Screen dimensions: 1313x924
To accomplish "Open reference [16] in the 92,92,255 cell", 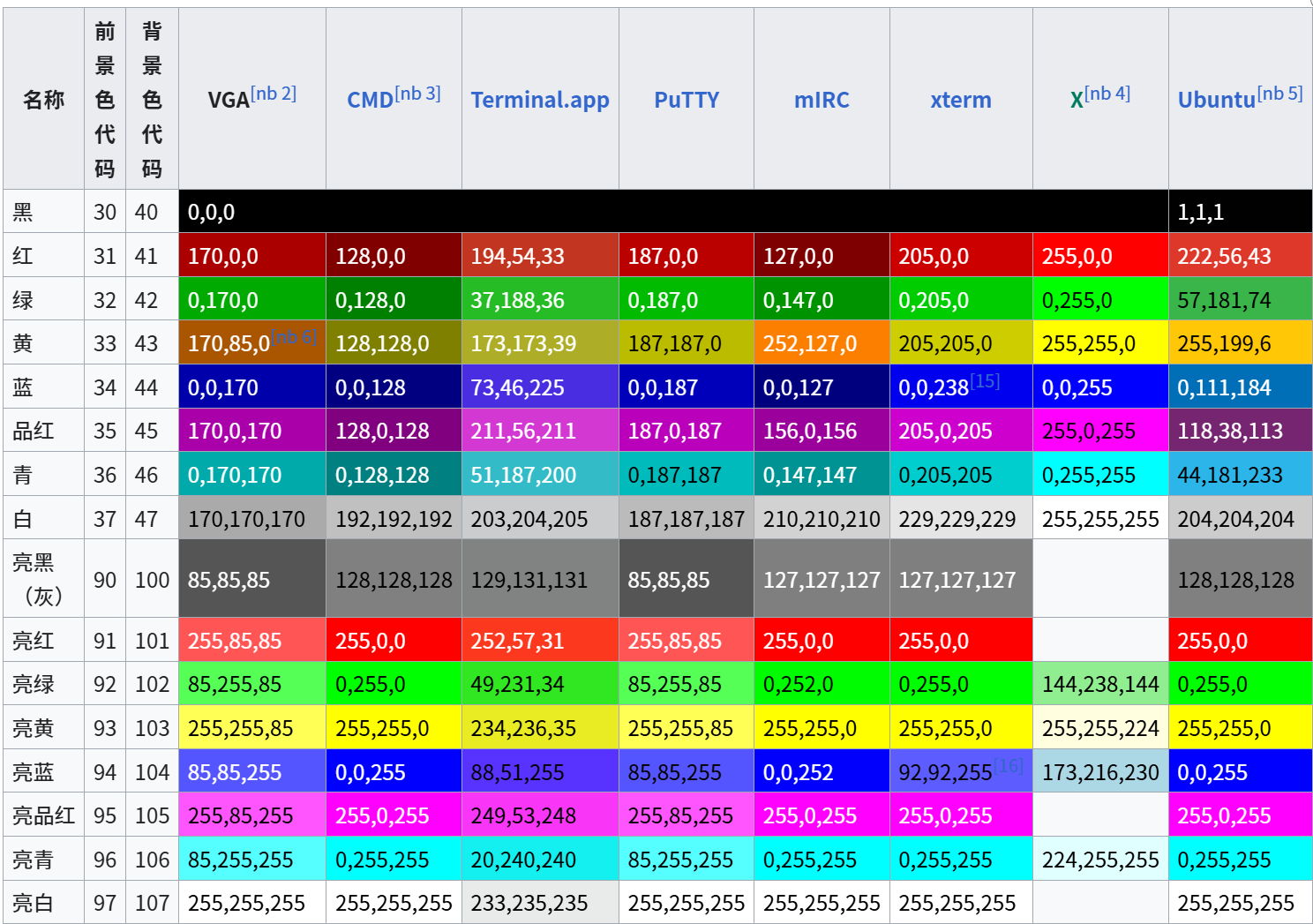I will coord(1009,765).
